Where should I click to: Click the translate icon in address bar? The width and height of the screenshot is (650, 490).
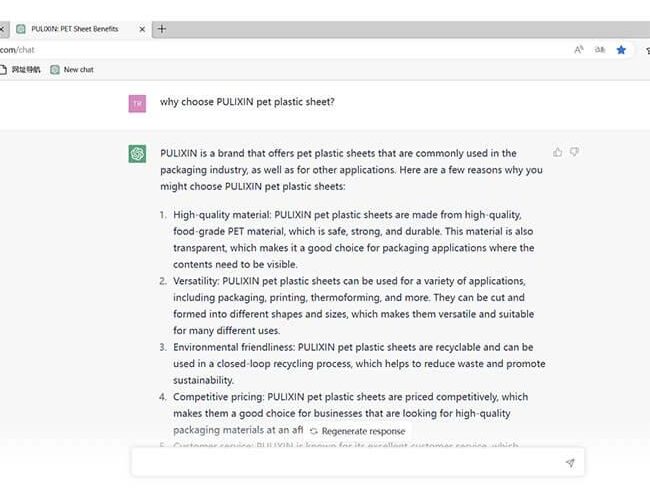click(600, 50)
